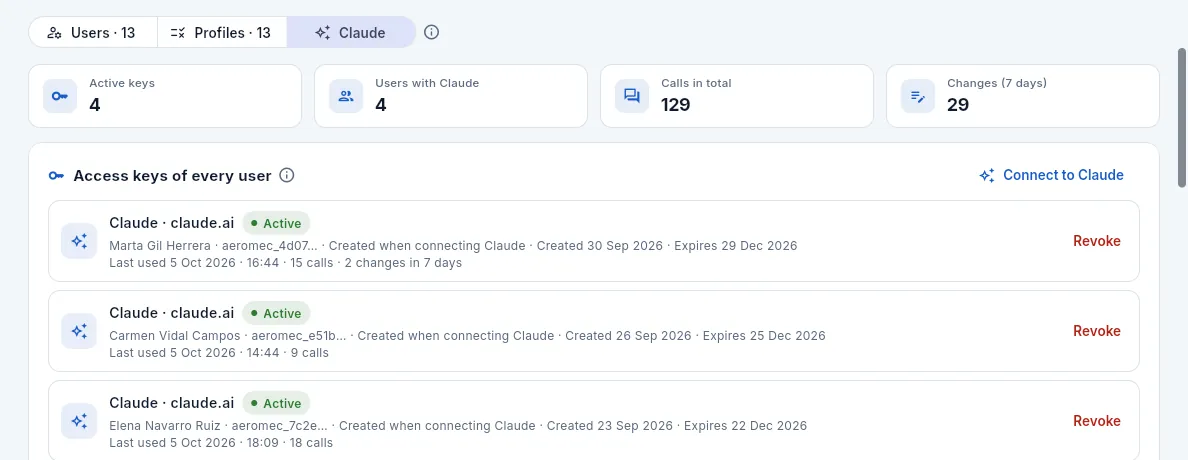Click the Active badge in Elena Navarro Ruiz's row
This screenshot has height=460, width=1188.
[x=276, y=403]
